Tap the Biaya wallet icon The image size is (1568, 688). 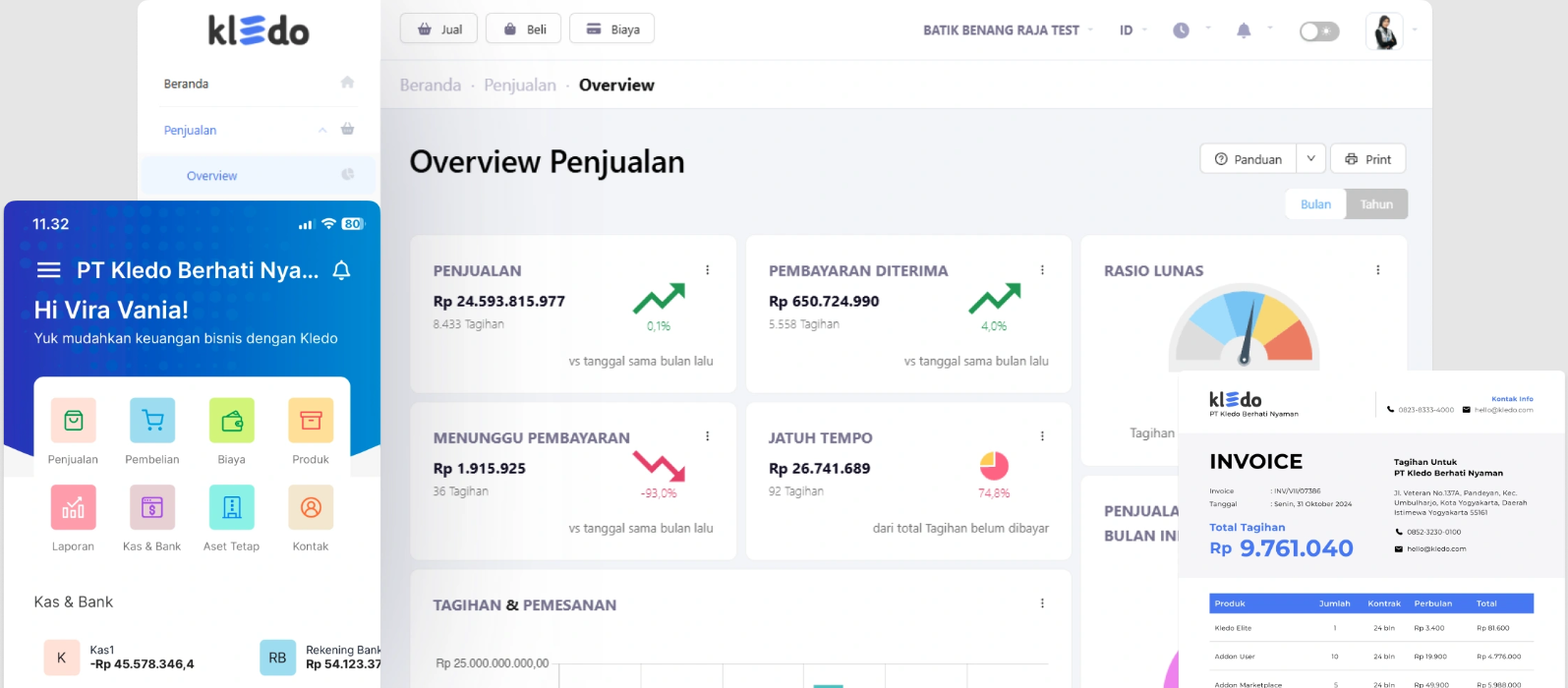click(x=232, y=421)
